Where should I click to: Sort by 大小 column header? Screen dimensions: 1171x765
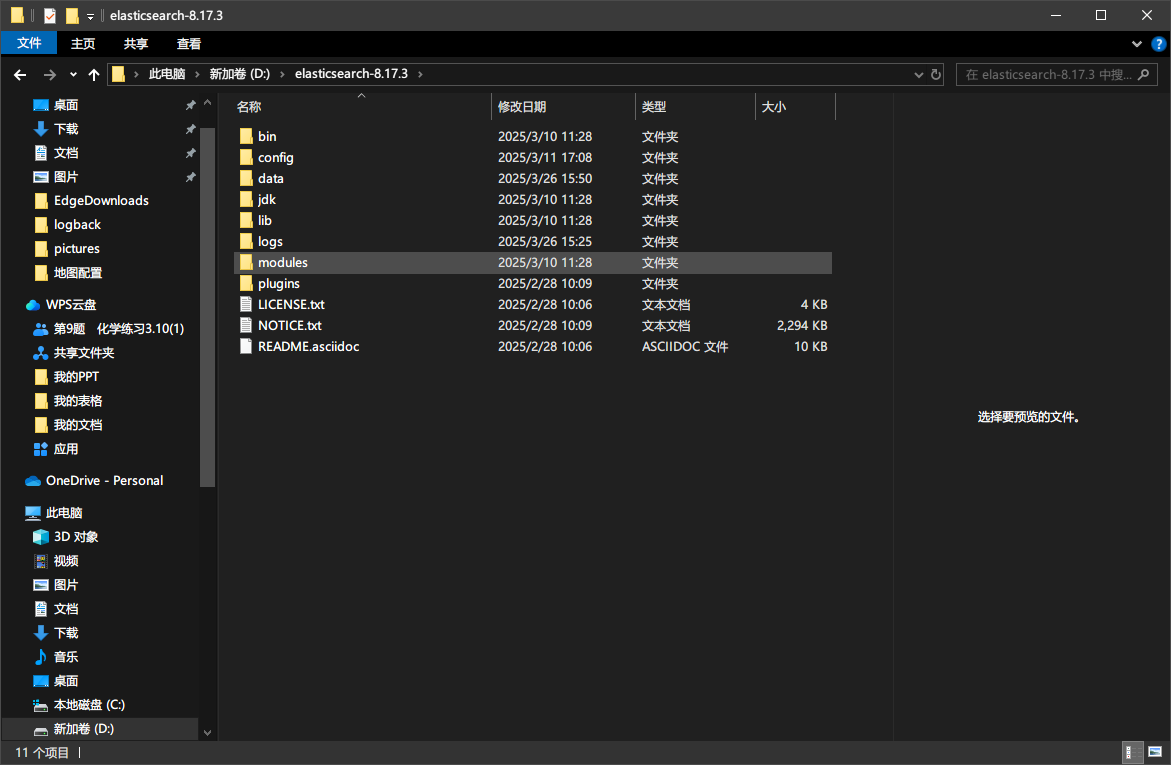tap(795, 107)
